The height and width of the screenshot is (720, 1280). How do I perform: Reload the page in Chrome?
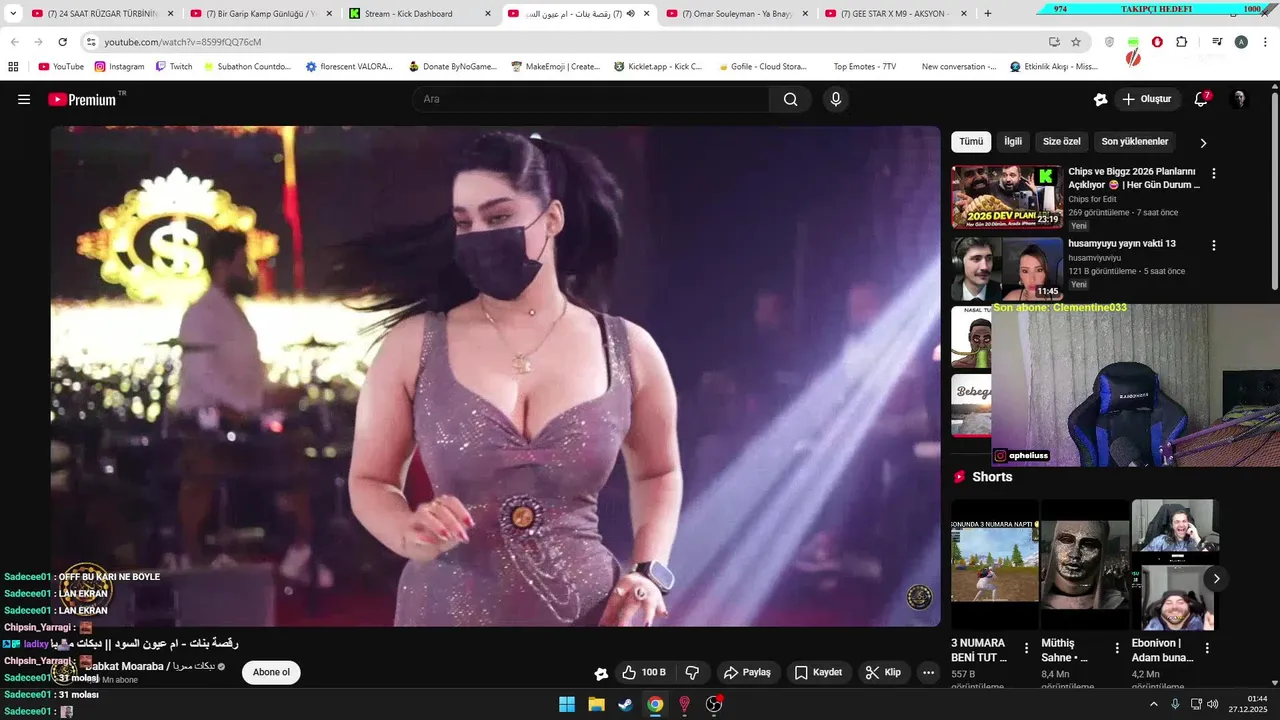(62, 42)
